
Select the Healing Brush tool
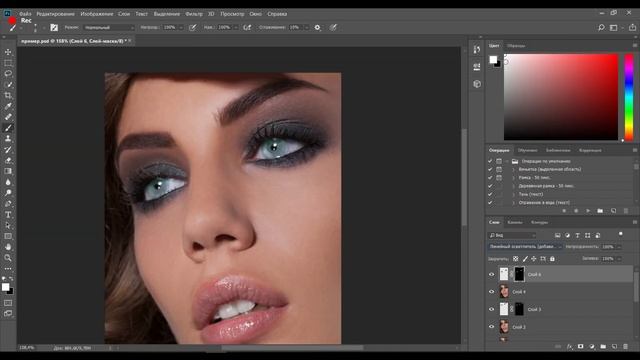click(8, 117)
